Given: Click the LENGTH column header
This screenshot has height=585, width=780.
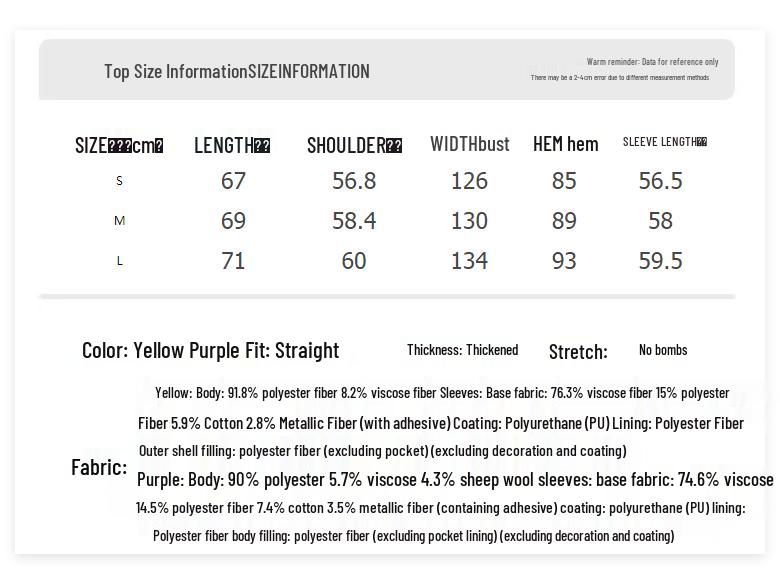Looking at the screenshot, I should (232, 146).
